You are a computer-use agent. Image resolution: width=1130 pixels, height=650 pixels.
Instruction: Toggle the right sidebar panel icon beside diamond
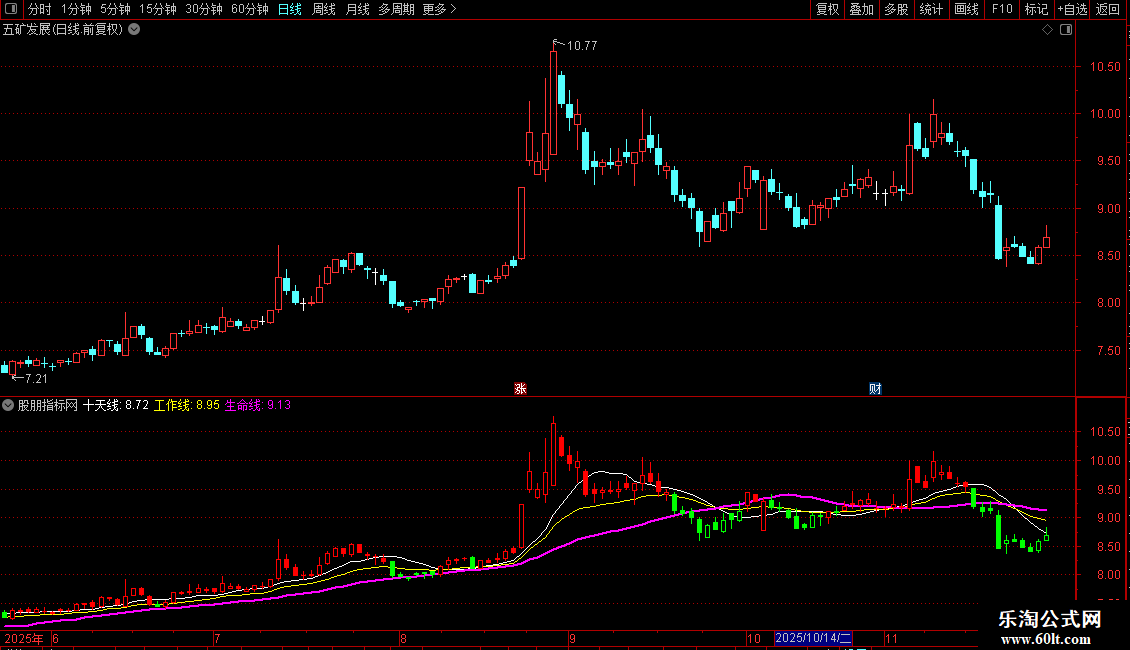(1066, 30)
